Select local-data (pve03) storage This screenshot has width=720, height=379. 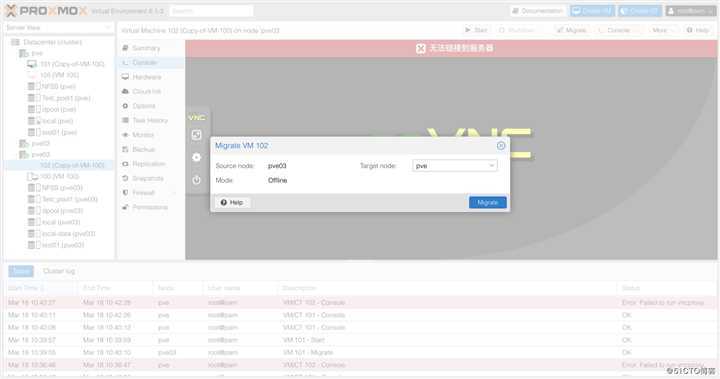68,233
